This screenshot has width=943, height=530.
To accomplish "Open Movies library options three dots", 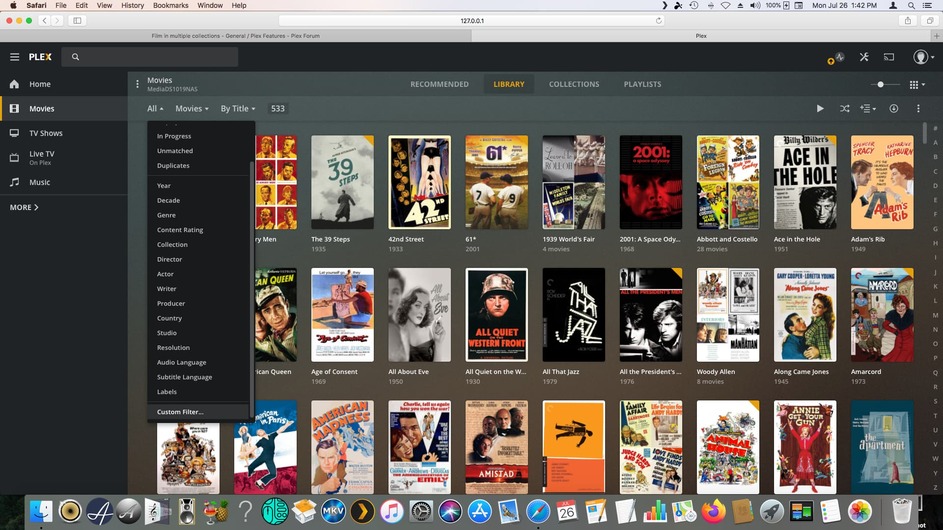I will (137, 84).
